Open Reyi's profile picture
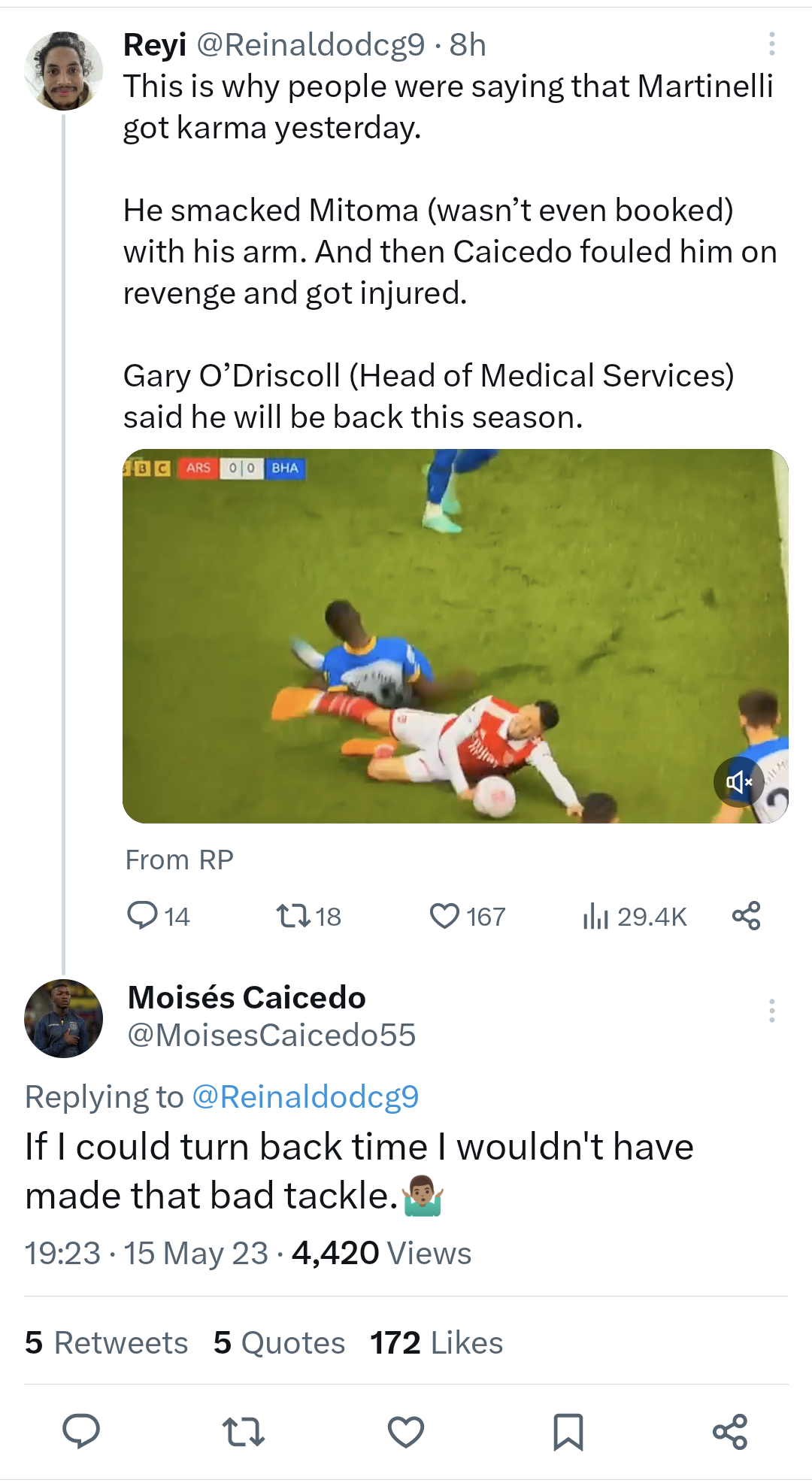This screenshot has width=812, height=1483. pos(64,71)
